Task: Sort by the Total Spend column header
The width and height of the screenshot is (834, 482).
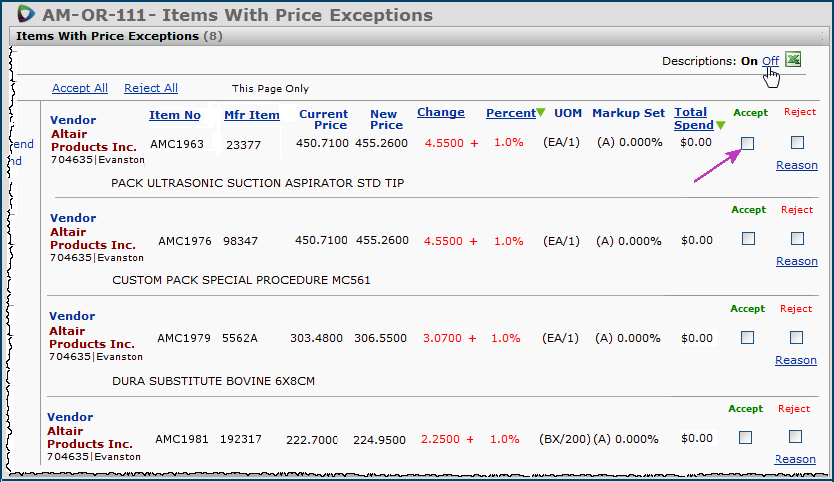Action: (x=691, y=118)
